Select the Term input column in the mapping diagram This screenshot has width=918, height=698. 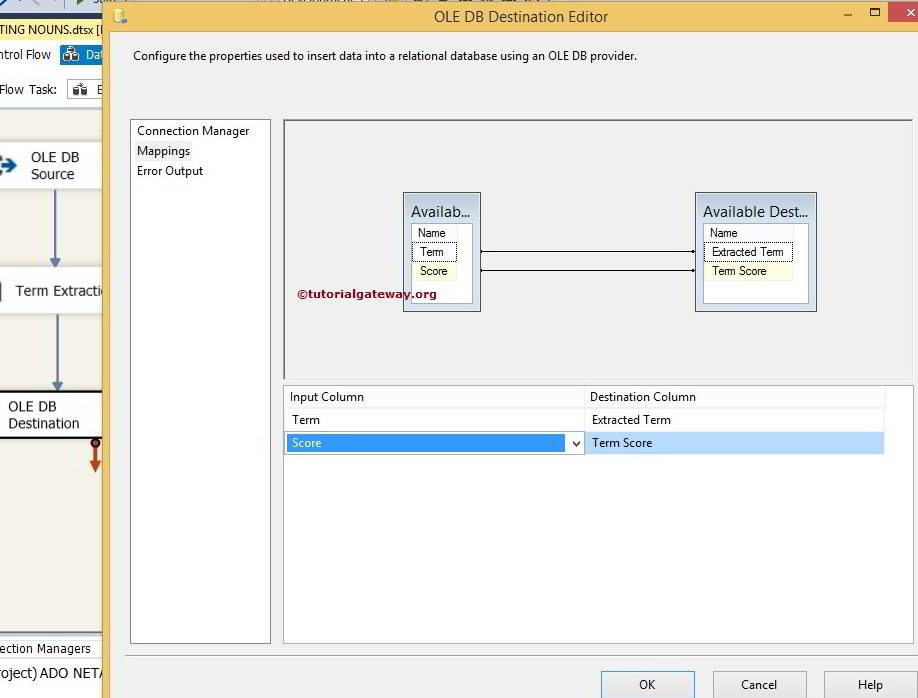[x=432, y=252]
